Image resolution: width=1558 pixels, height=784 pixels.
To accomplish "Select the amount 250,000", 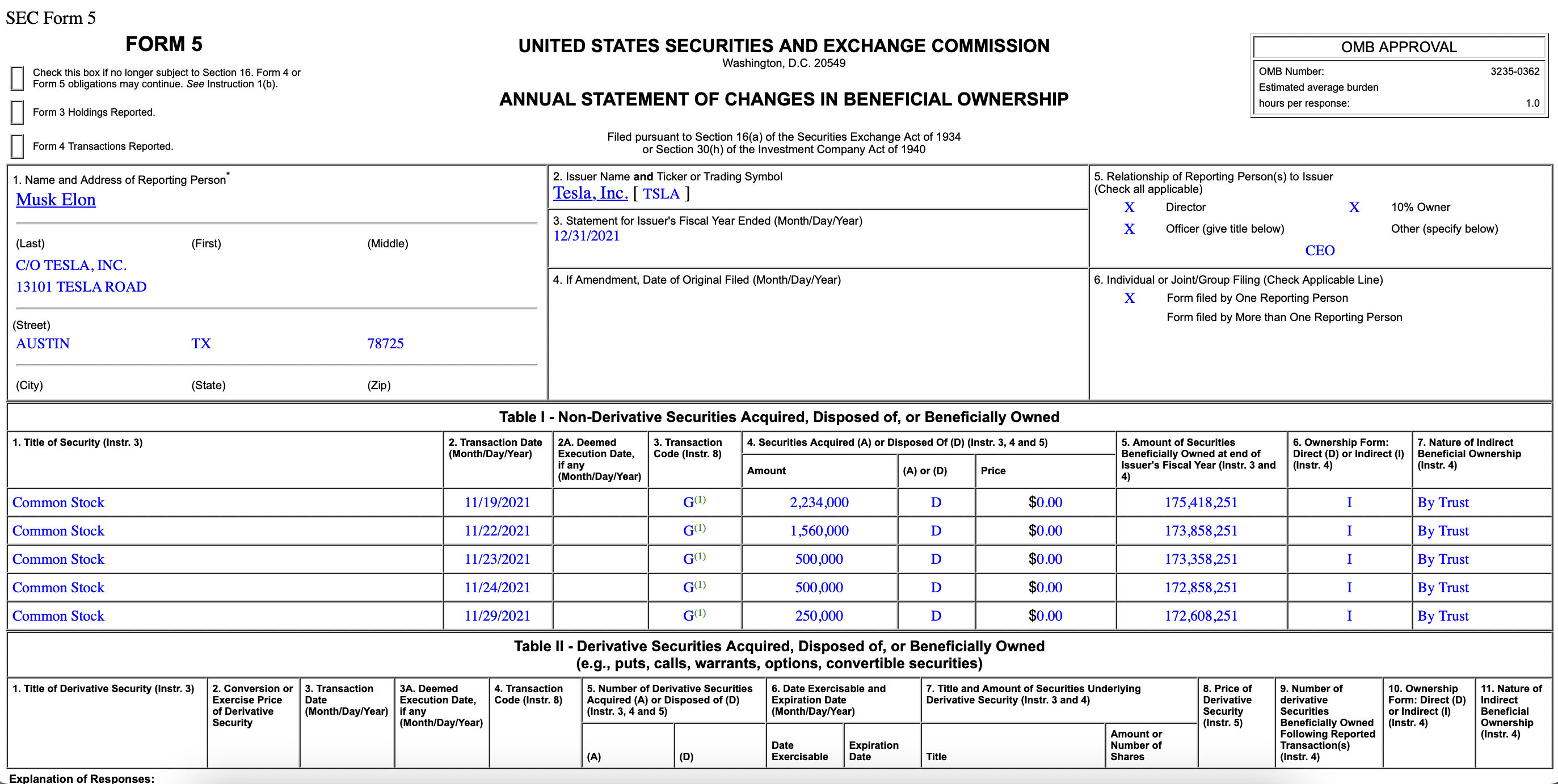I will [x=819, y=617].
